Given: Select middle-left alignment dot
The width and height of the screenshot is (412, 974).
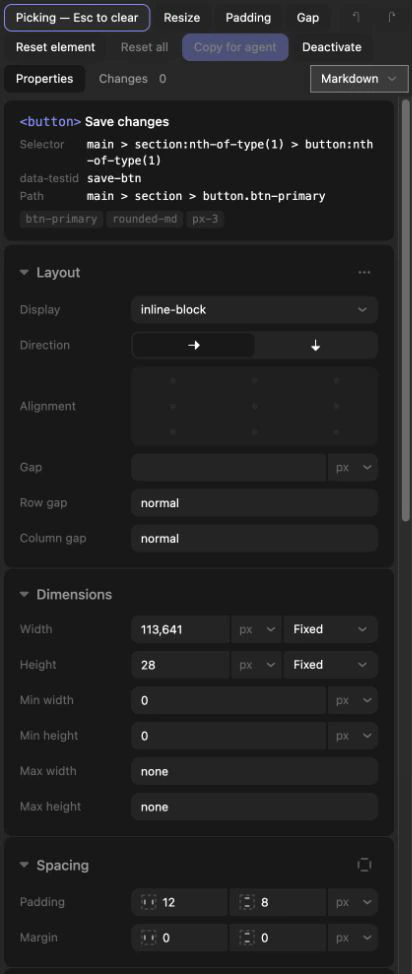Looking at the screenshot, I should coord(173,406).
